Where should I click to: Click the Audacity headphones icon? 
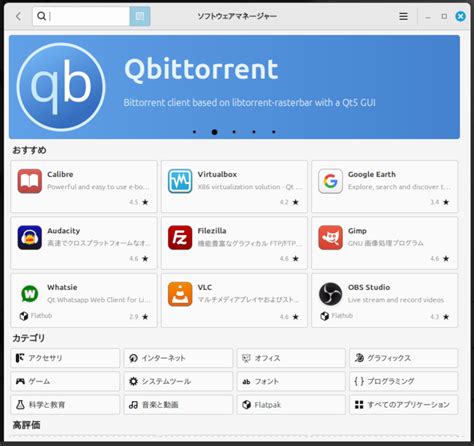click(x=30, y=238)
